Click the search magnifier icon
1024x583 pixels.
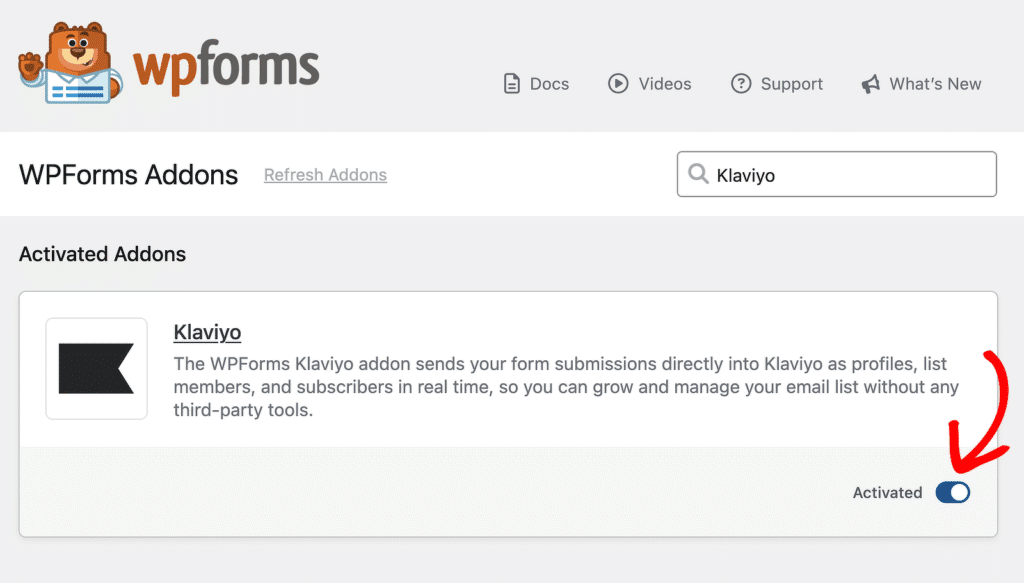698,174
